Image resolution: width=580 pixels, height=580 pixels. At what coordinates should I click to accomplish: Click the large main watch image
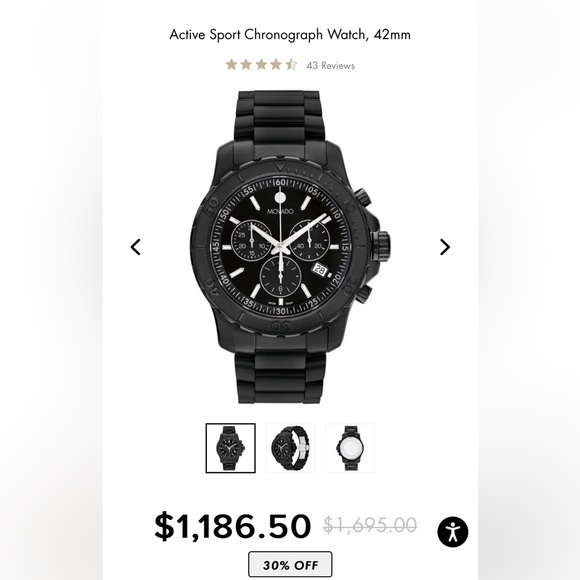point(290,247)
